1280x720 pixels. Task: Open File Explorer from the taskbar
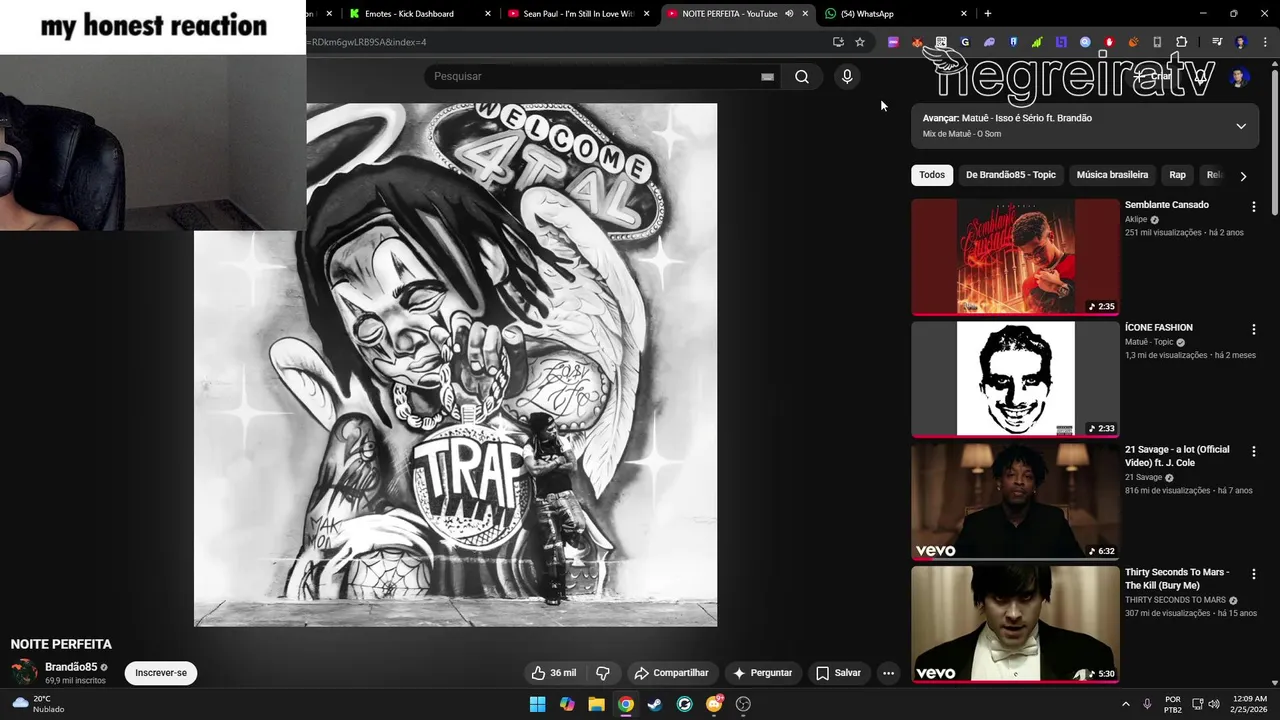tap(596, 704)
